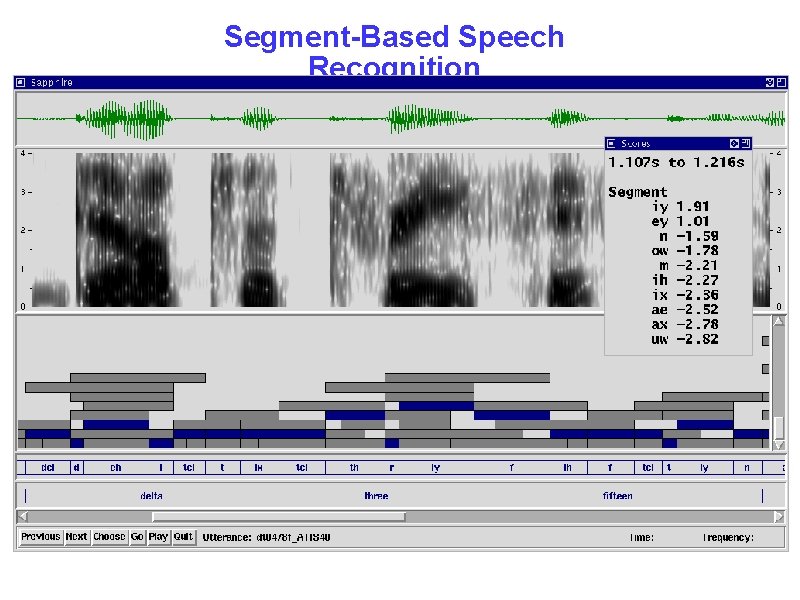Click the Scores window iconify icon
This screenshot has width=800, height=600.
(734, 144)
